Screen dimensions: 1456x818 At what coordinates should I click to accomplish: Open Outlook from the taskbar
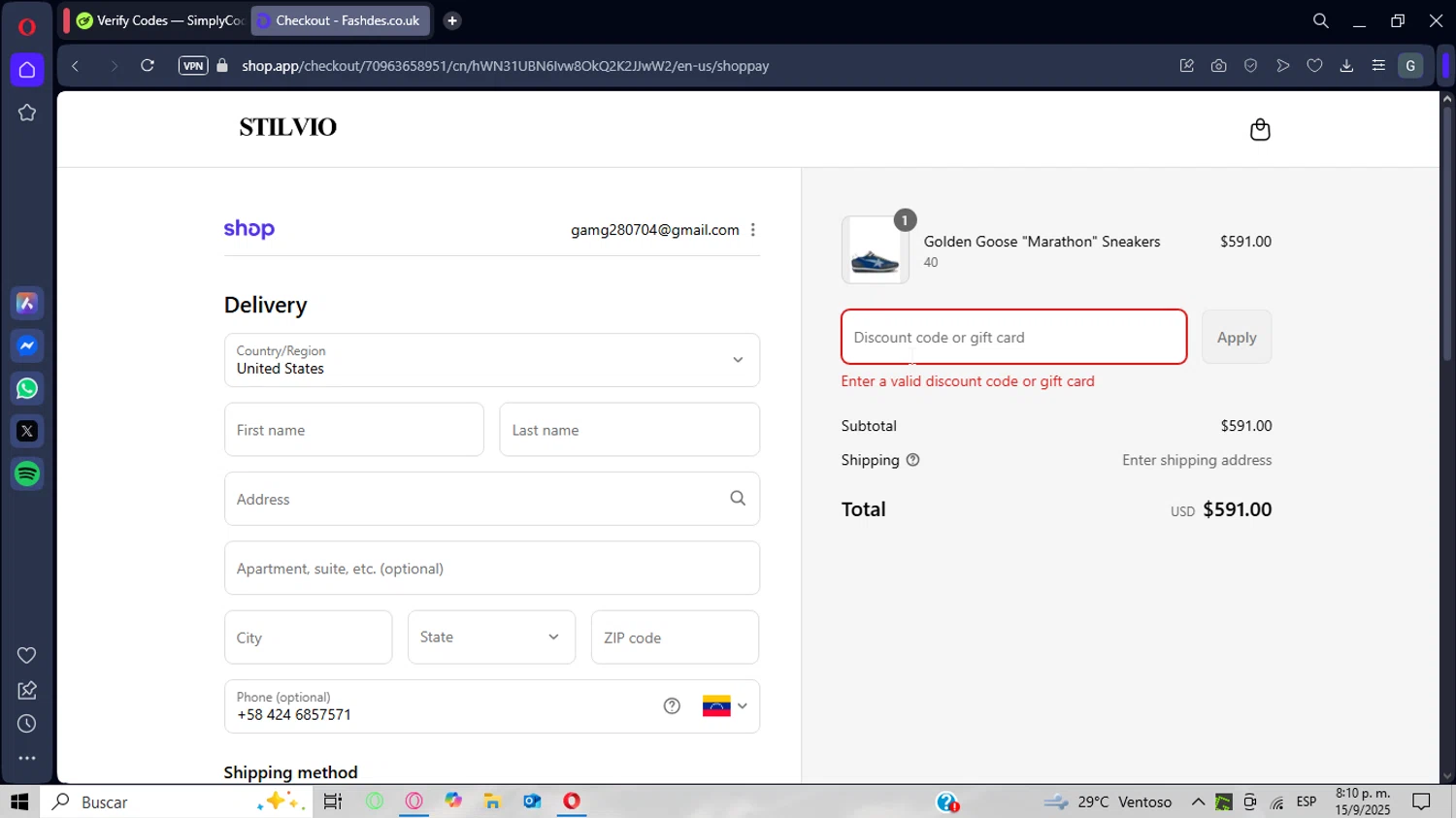click(x=532, y=802)
